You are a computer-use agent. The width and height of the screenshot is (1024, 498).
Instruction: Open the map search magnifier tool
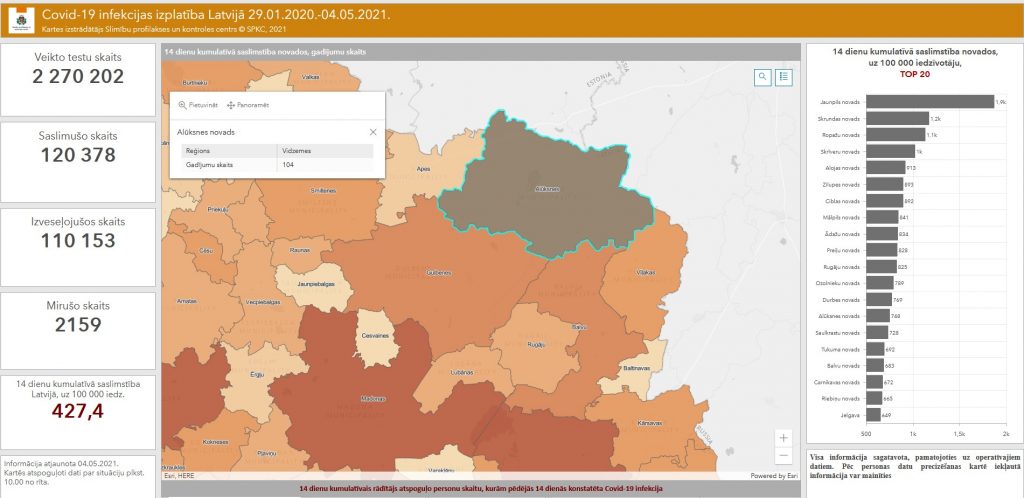point(763,76)
